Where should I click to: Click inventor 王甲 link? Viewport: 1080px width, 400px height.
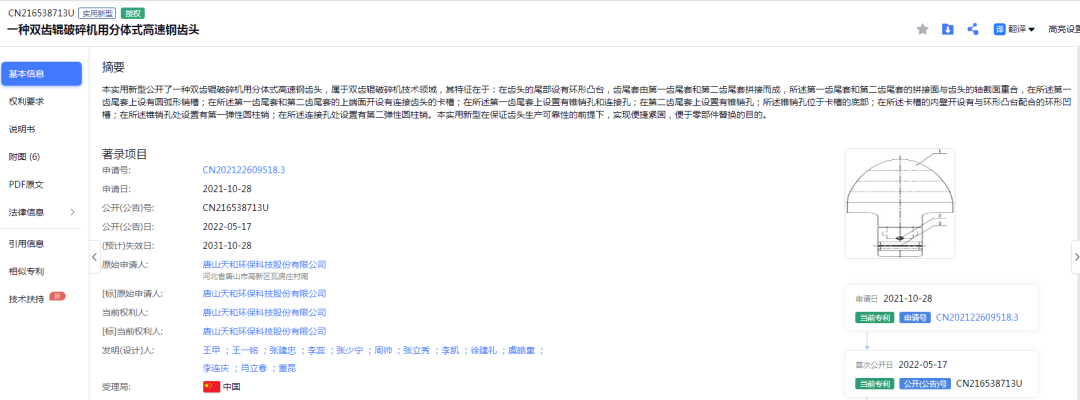tap(211, 350)
